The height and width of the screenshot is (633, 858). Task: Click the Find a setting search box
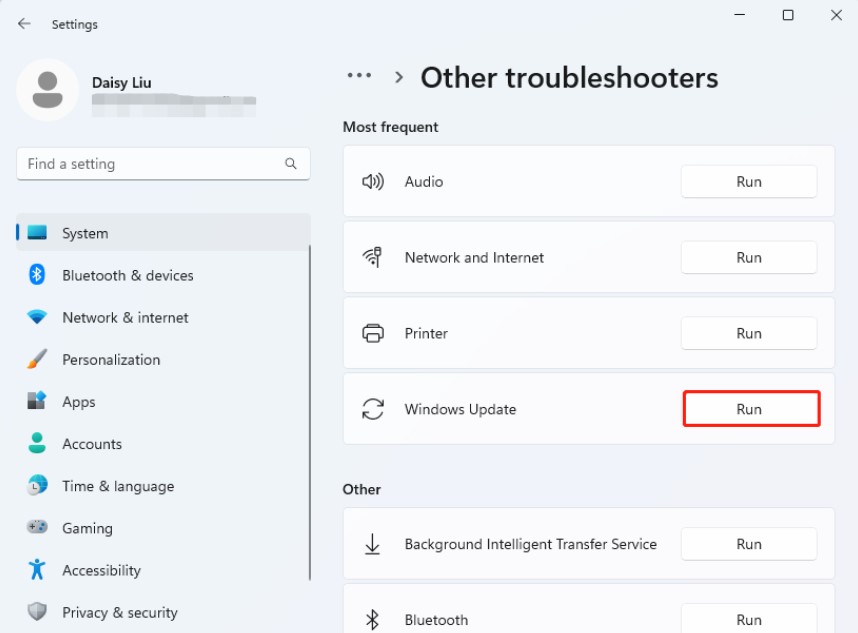point(163,164)
